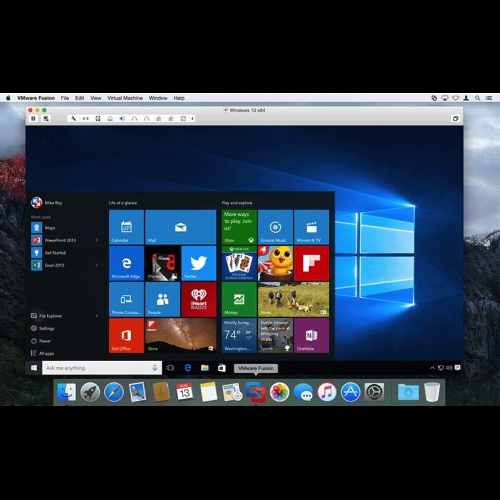This screenshot has width=500, height=500.
Task: Open the Help menu
Action: coord(179,98)
